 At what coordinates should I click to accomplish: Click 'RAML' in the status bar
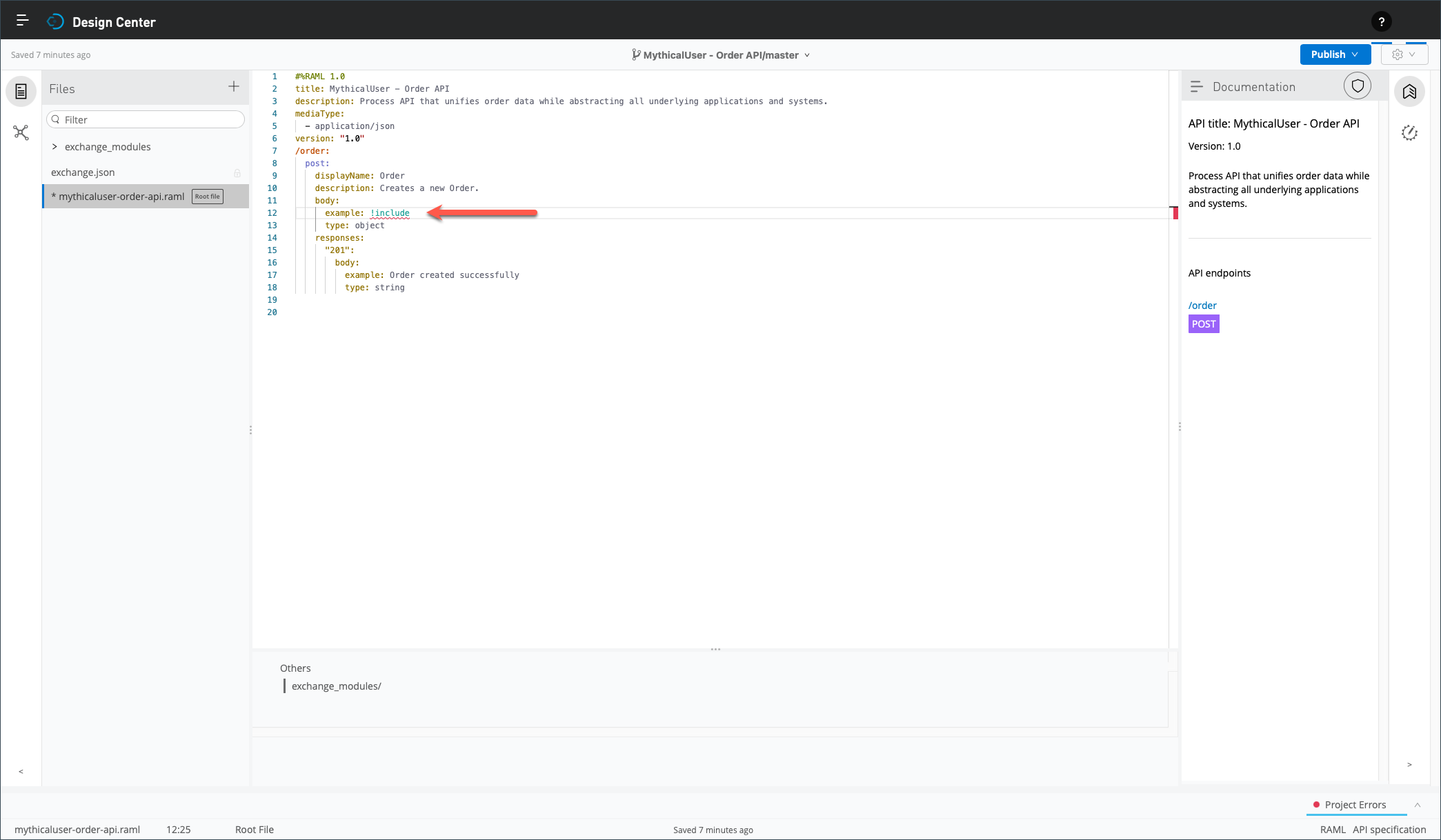tap(1333, 830)
